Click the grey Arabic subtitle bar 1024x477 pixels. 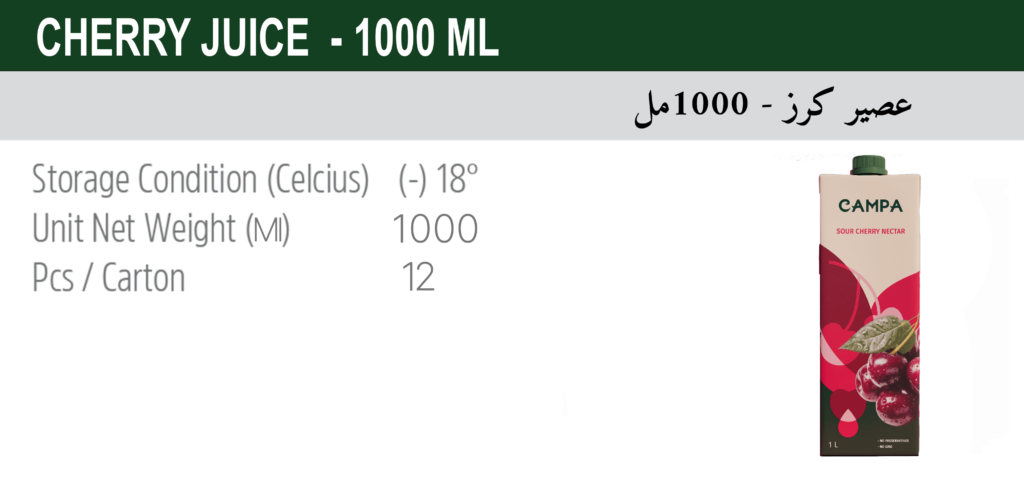[x=512, y=105]
